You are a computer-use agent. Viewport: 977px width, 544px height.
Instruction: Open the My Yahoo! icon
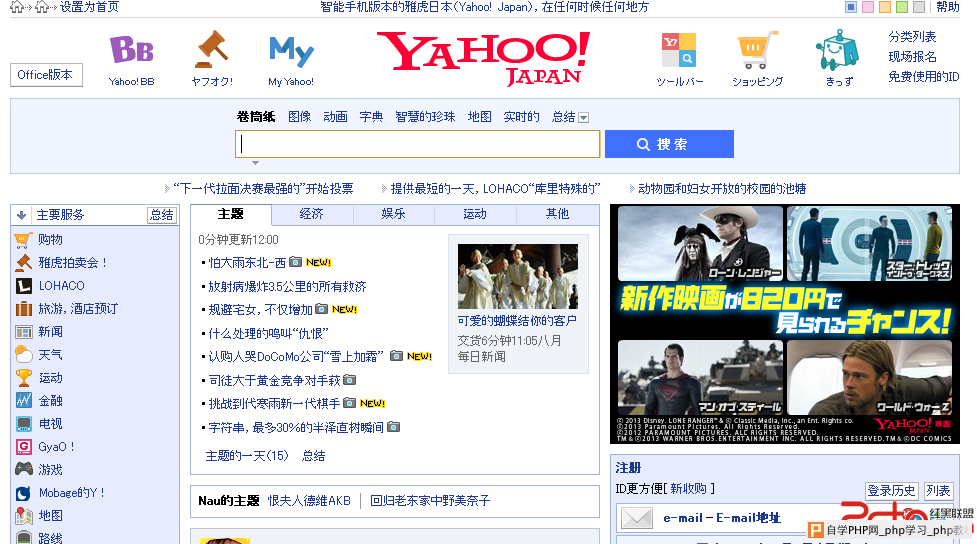291,52
